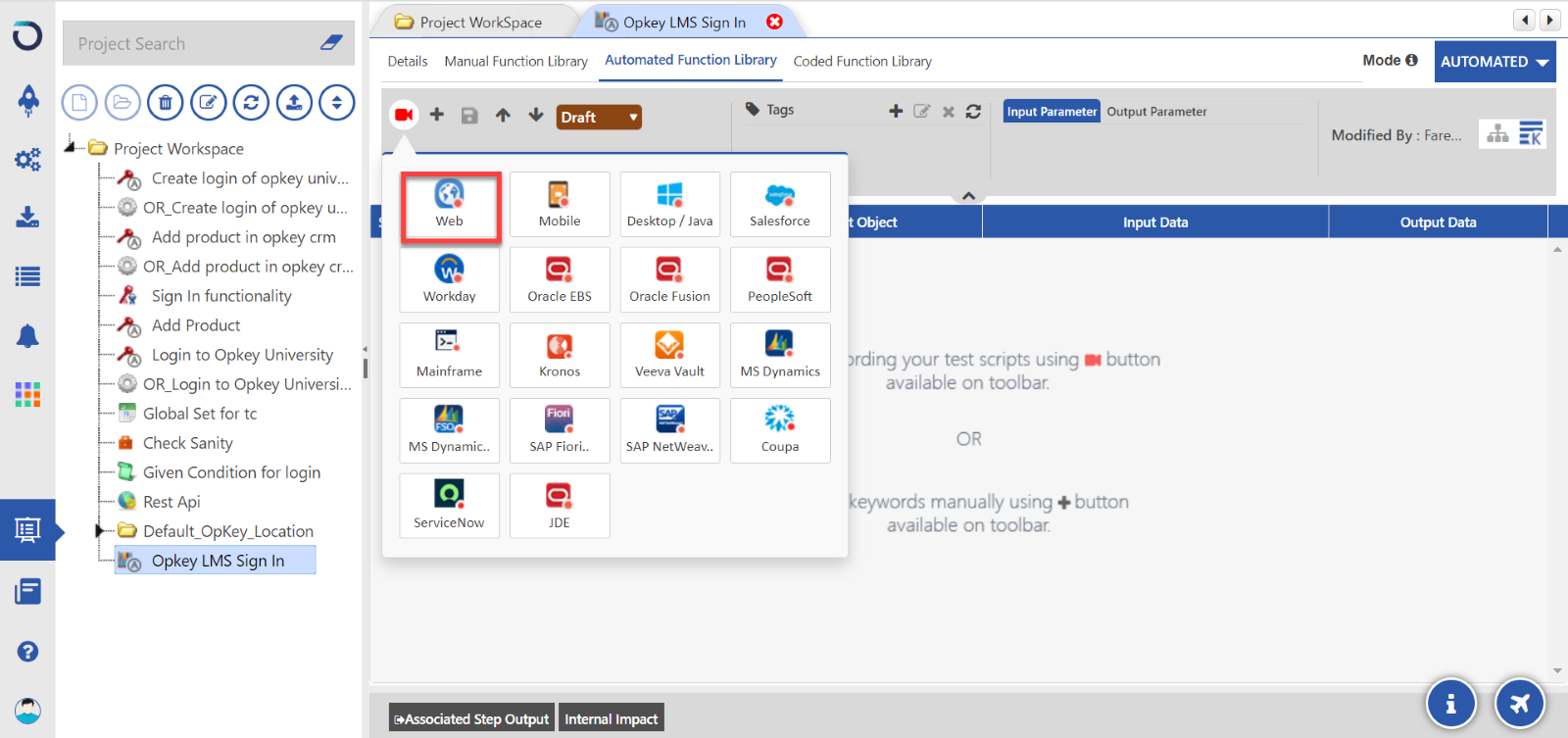Screen dimensions: 1568x738
Task: Choose the Kronos recorder
Action: (560, 356)
